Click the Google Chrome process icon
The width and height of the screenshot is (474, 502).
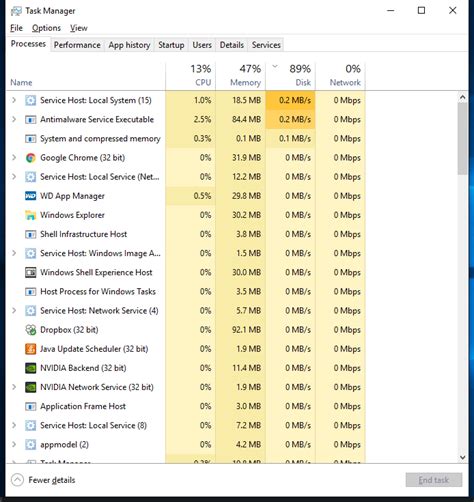pyautogui.click(x=30, y=158)
